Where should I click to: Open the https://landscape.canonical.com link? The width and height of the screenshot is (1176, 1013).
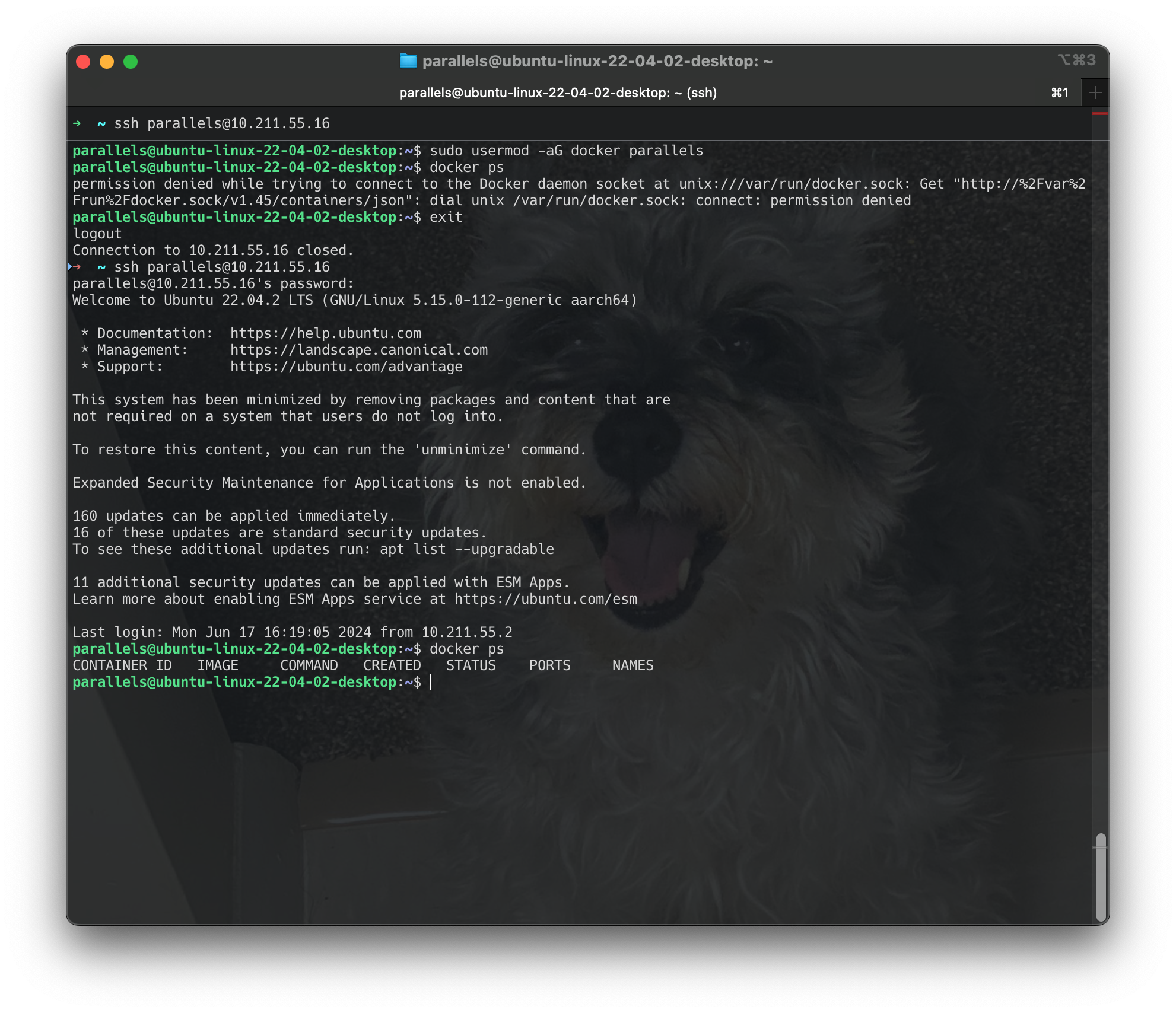pos(359,350)
